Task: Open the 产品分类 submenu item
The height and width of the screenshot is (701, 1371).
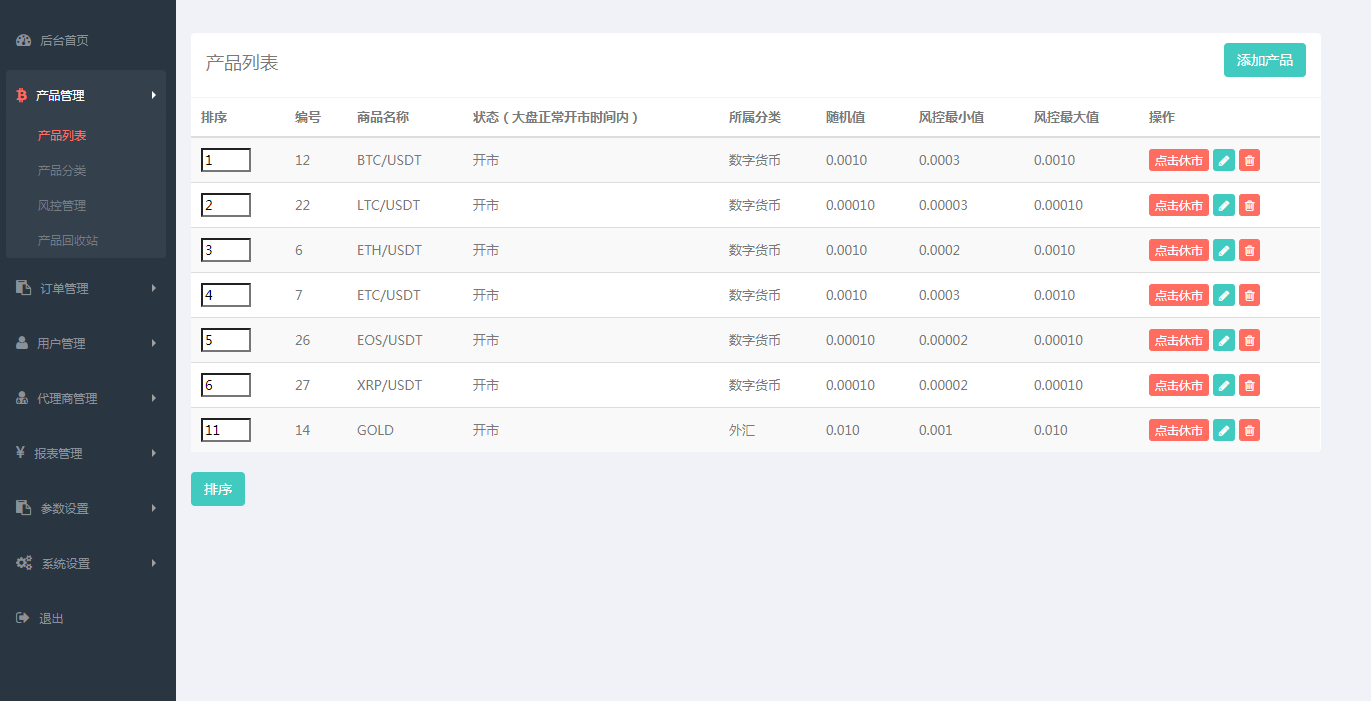Action: [x=62, y=171]
